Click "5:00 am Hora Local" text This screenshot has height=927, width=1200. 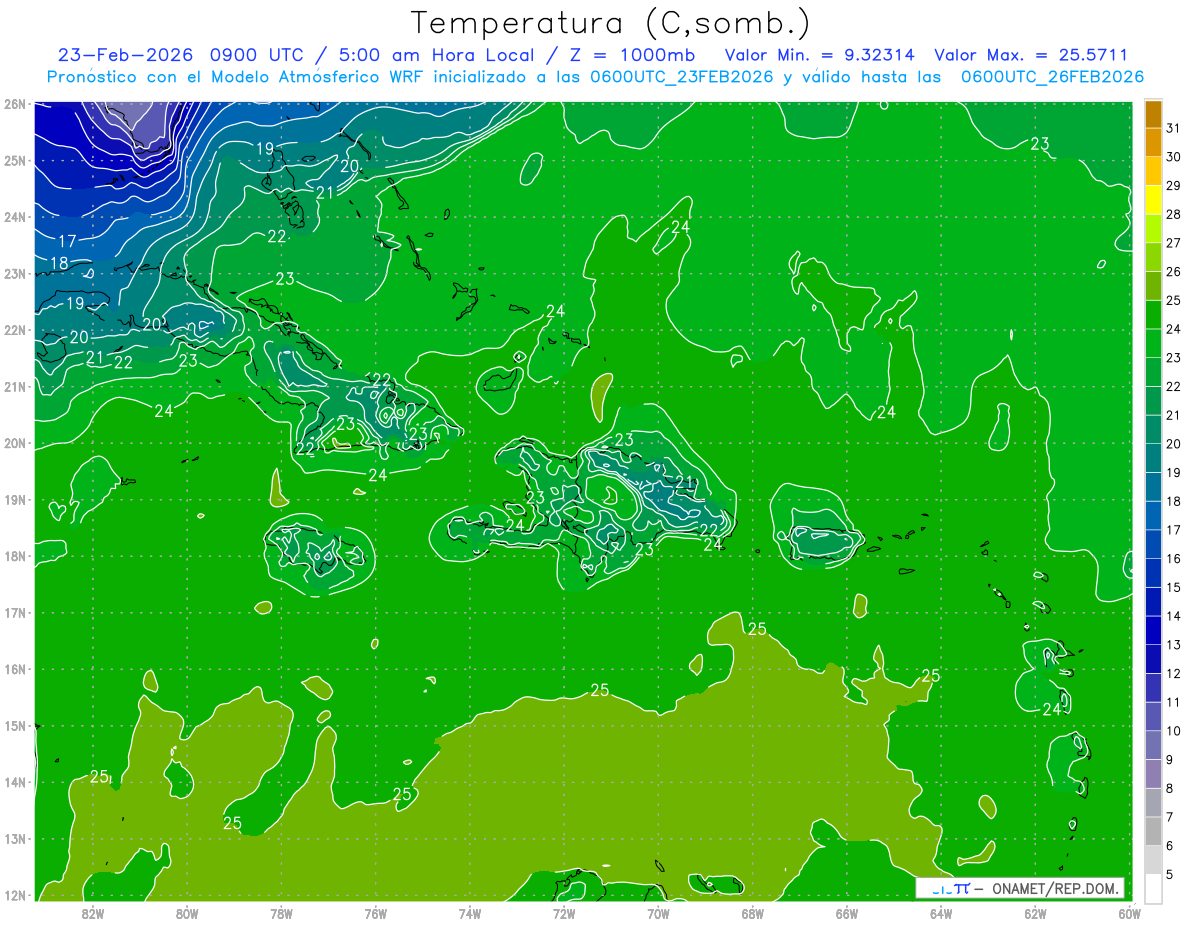[x=436, y=55]
